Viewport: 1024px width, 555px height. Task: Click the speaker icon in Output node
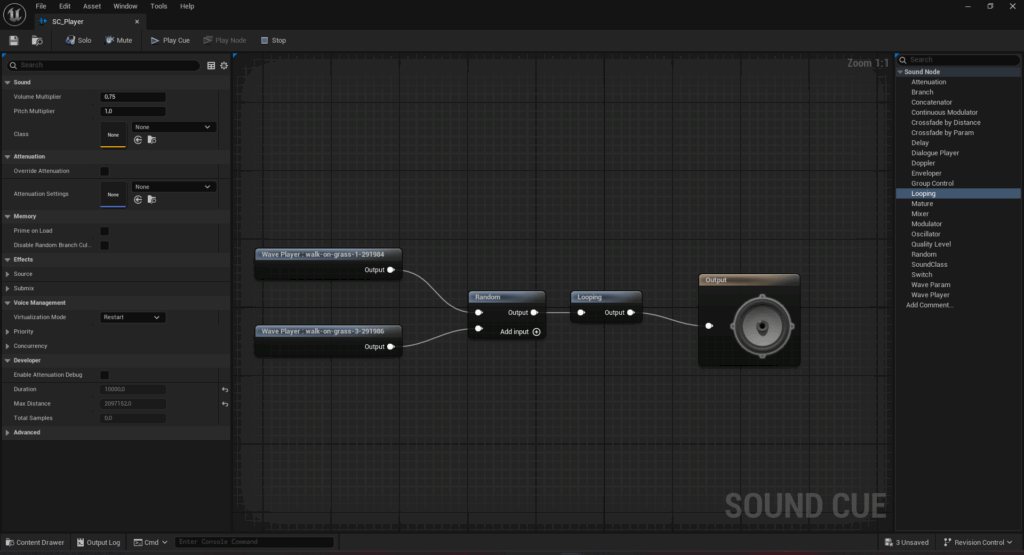coord(761,326)
